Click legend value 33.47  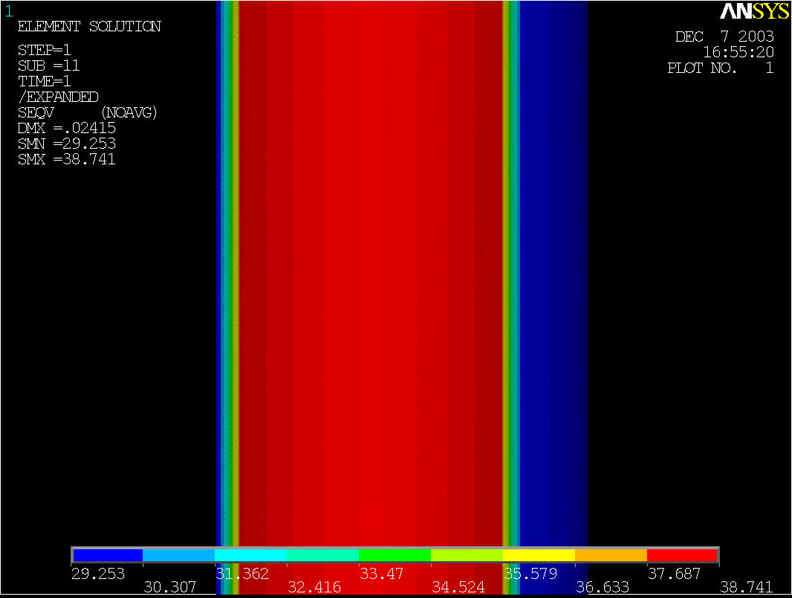click(381, 574)
